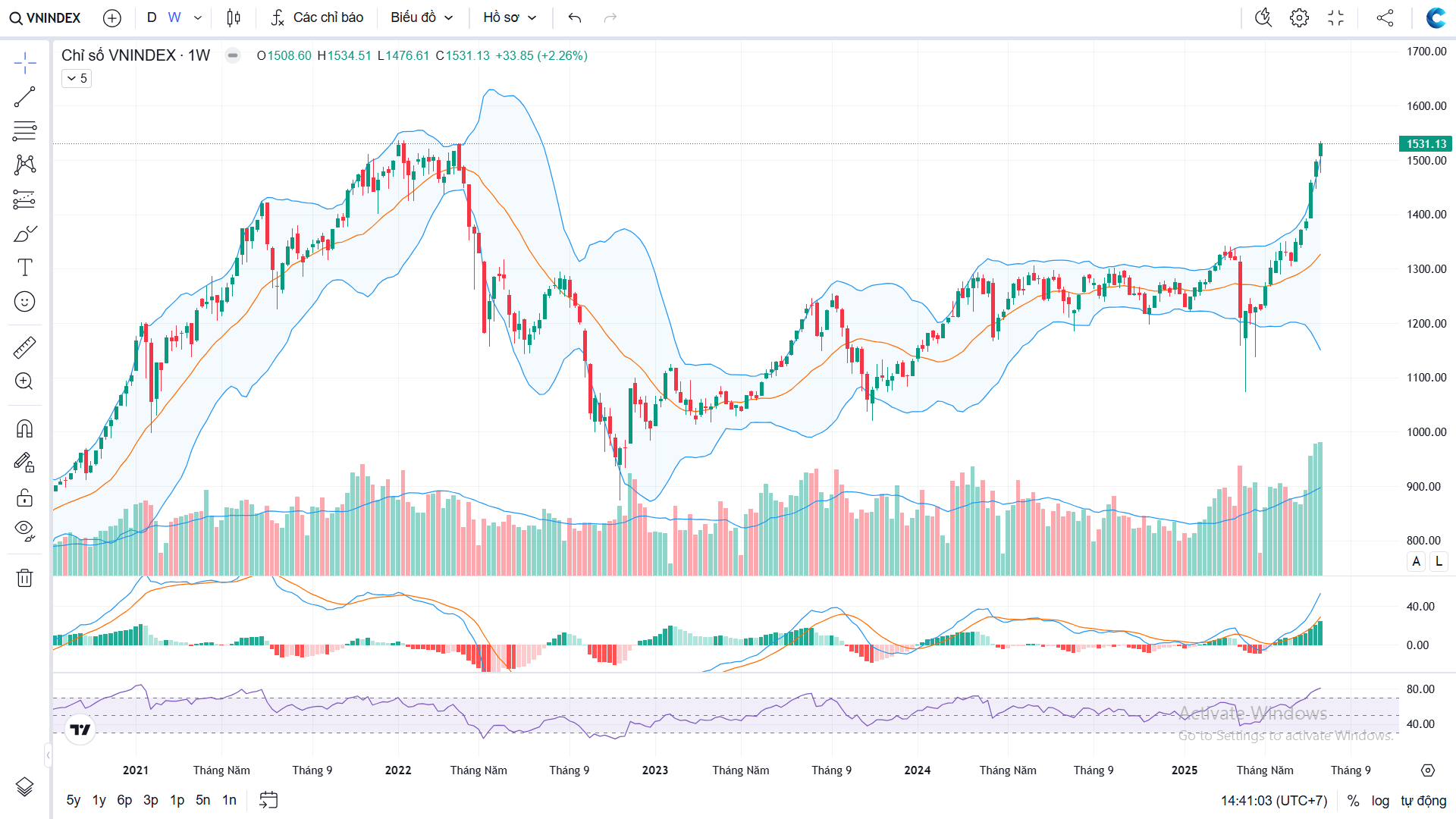Open the text annotation tool
The height and width of the screenshot is (819, 1456).
tap(24, 268)
